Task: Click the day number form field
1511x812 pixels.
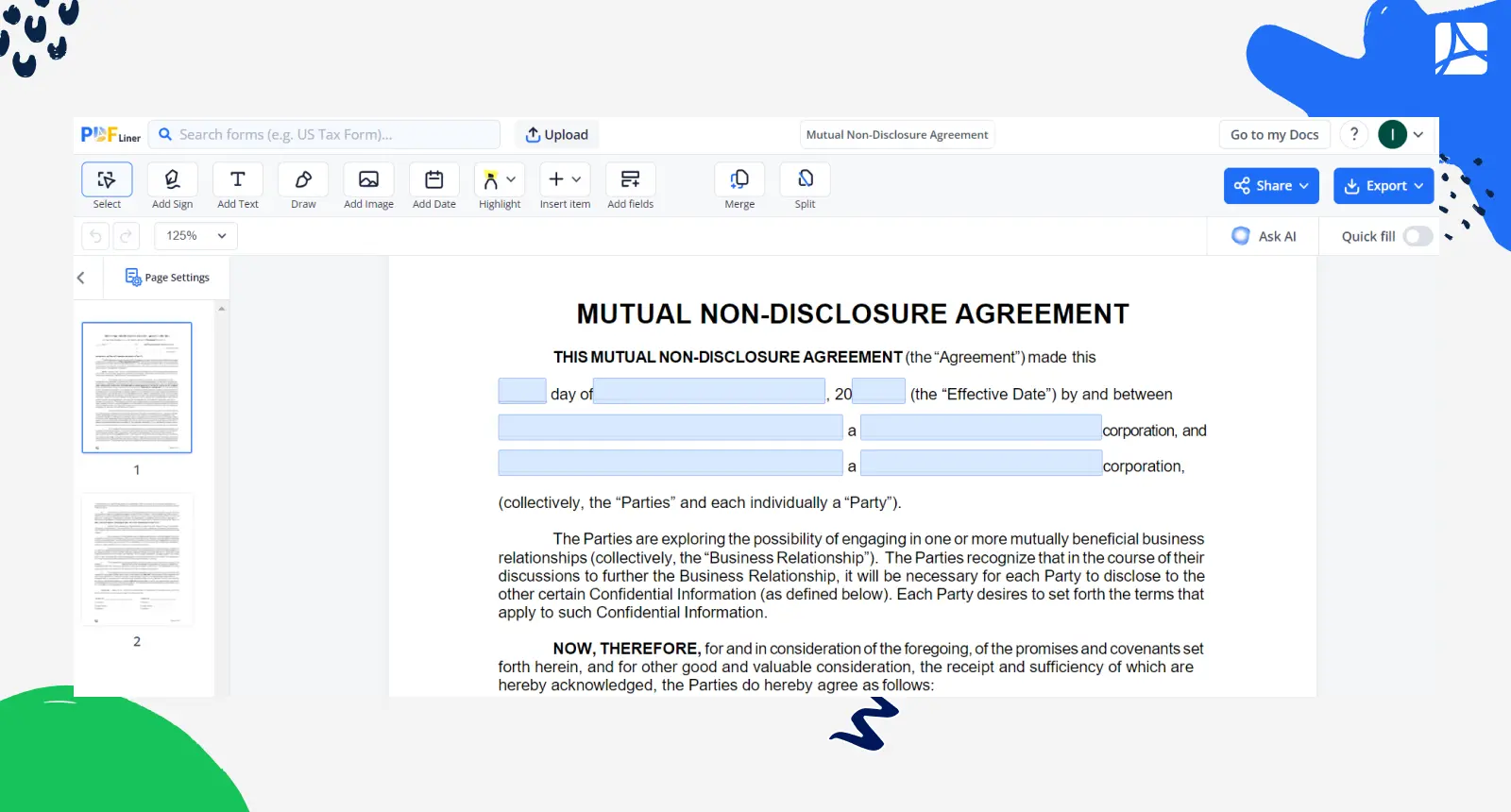Action: (522, 391)
